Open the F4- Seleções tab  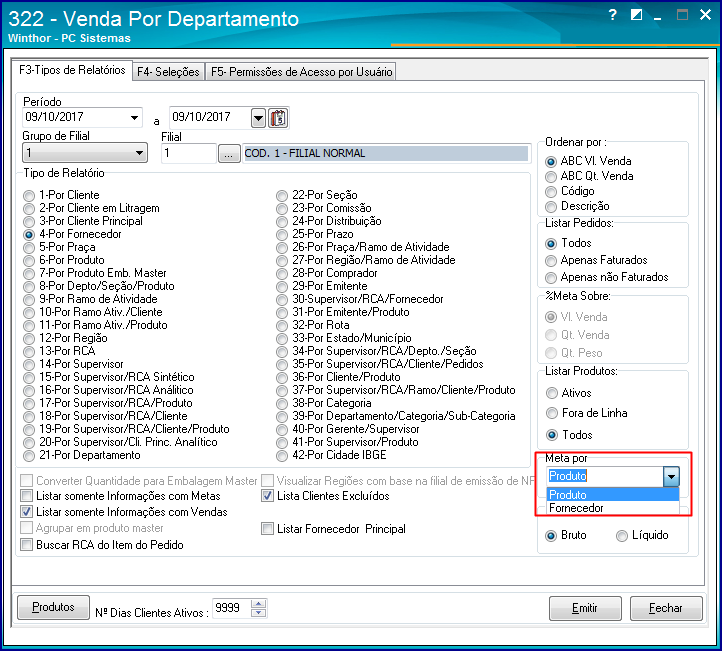[x=168, y=72]
